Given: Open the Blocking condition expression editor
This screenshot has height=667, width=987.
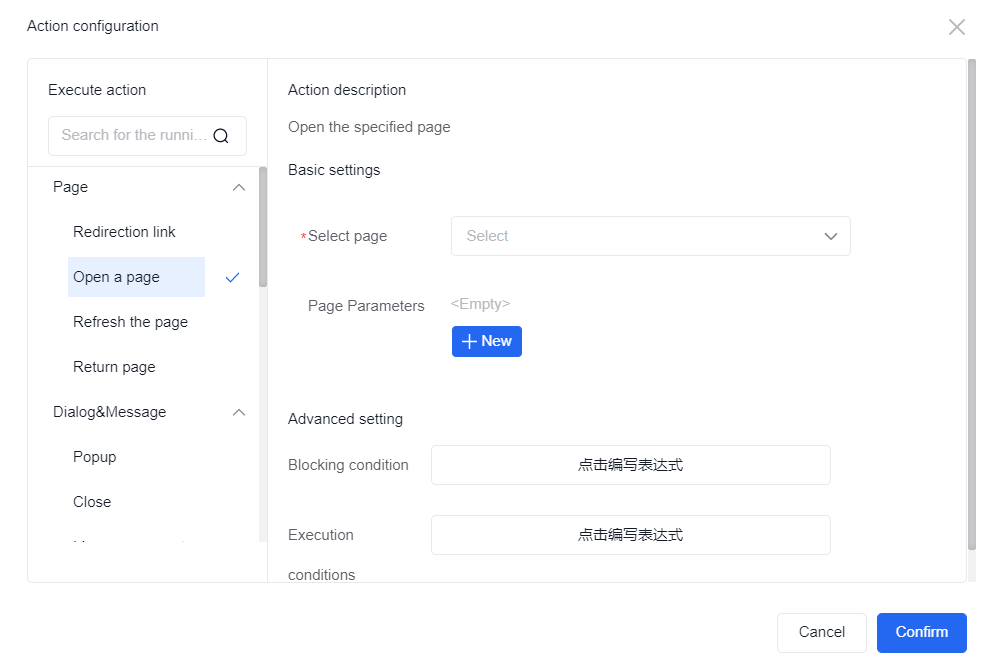Looking at the screenshot, I should (x=631, y=465).
